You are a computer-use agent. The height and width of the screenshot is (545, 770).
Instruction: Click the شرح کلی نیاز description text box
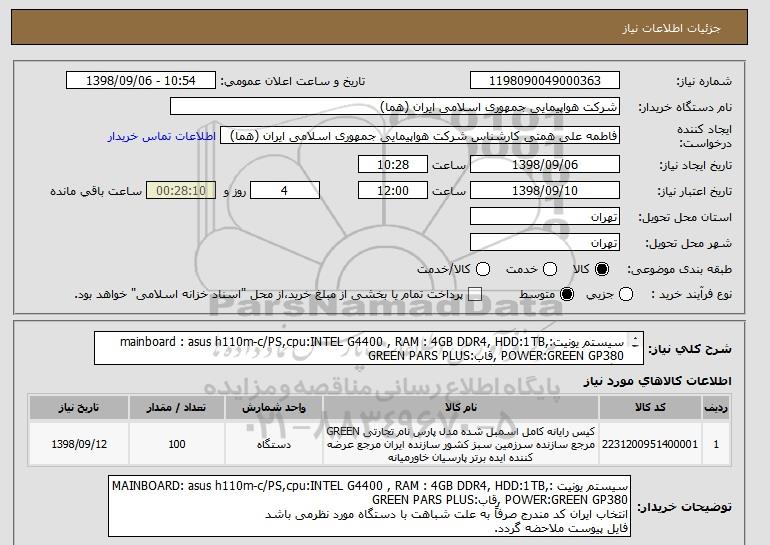click(369, 348)
